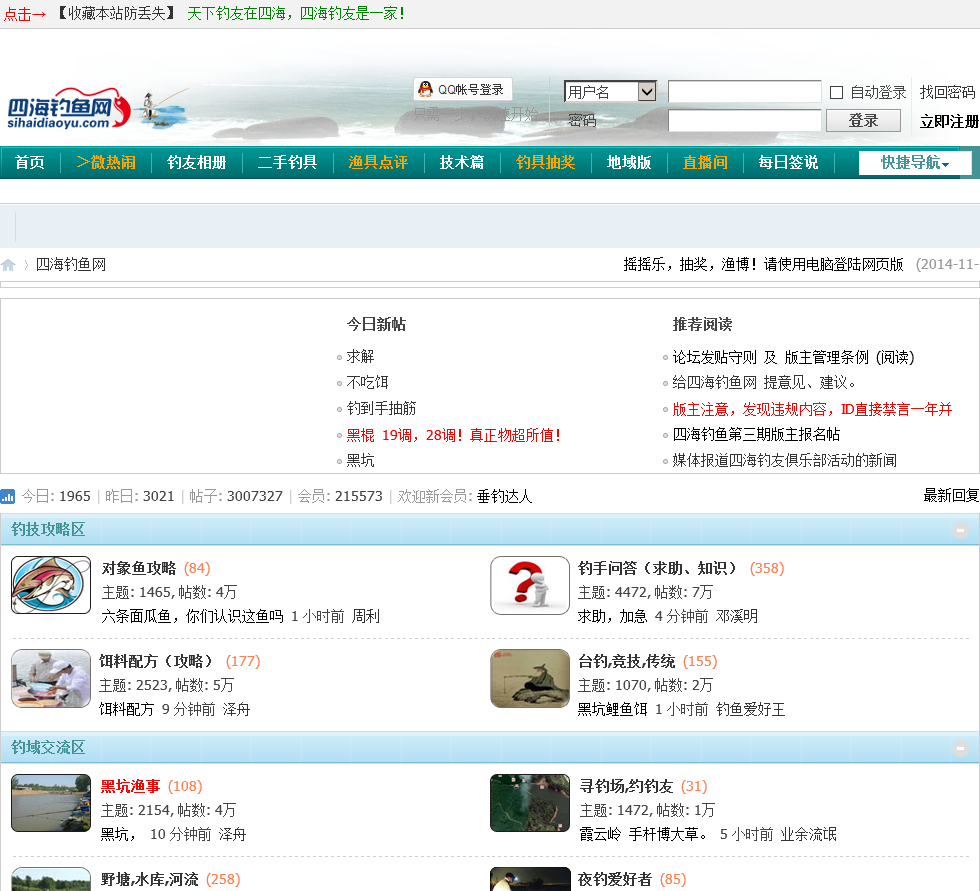
Task: Open latest post 黑坑鲤鱼饵
Action: [x=612, y=710]
